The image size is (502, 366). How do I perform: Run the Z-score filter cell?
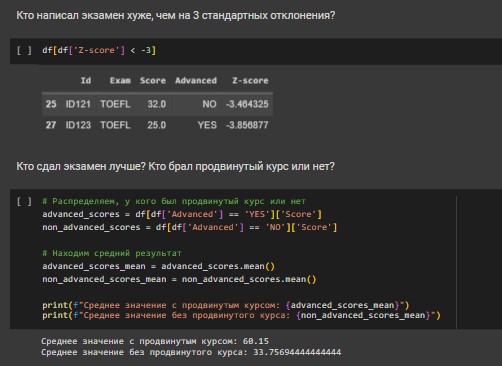[24, 50]
